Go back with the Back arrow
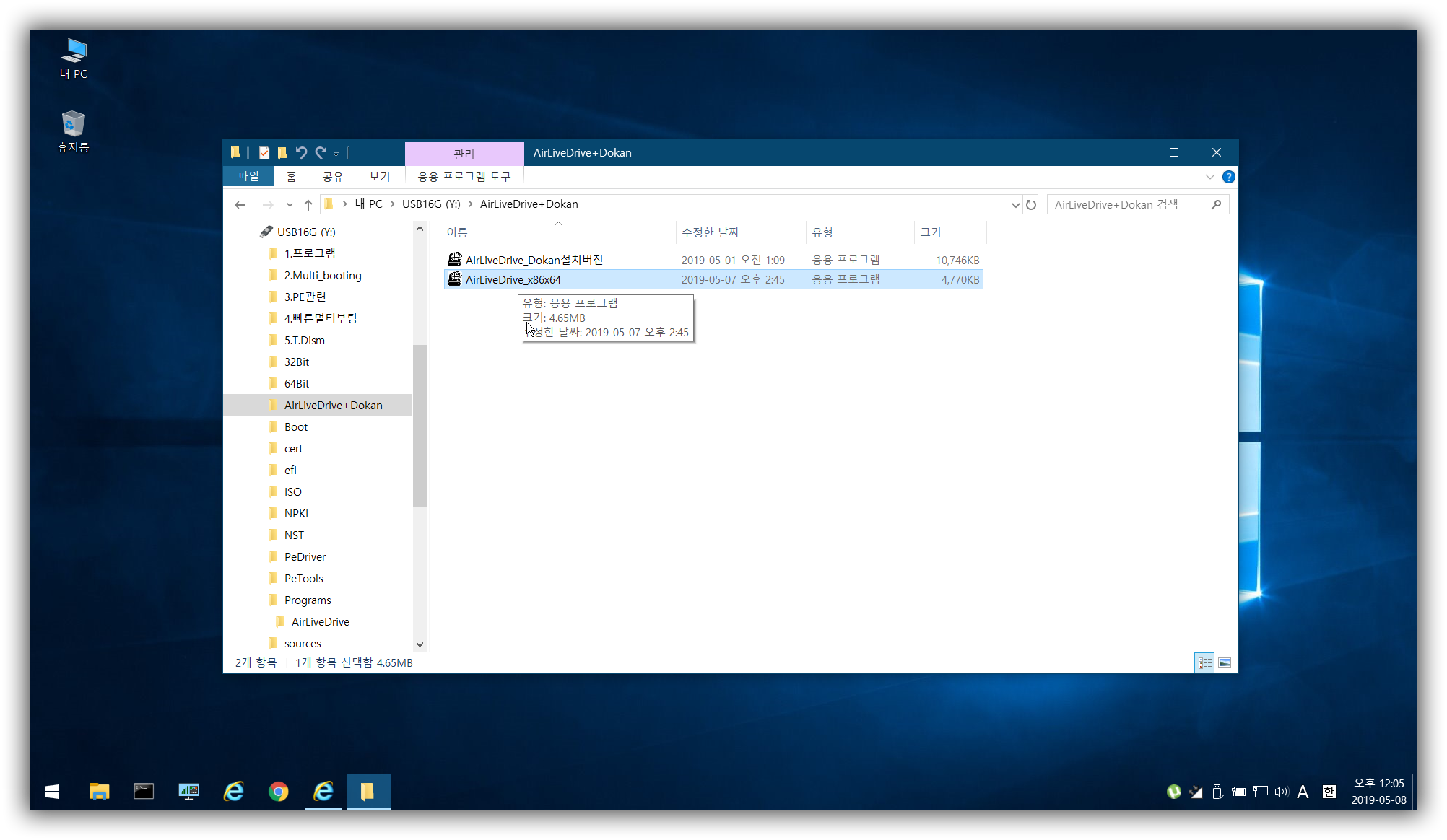The image size is (1447, 840). [240, 205]
